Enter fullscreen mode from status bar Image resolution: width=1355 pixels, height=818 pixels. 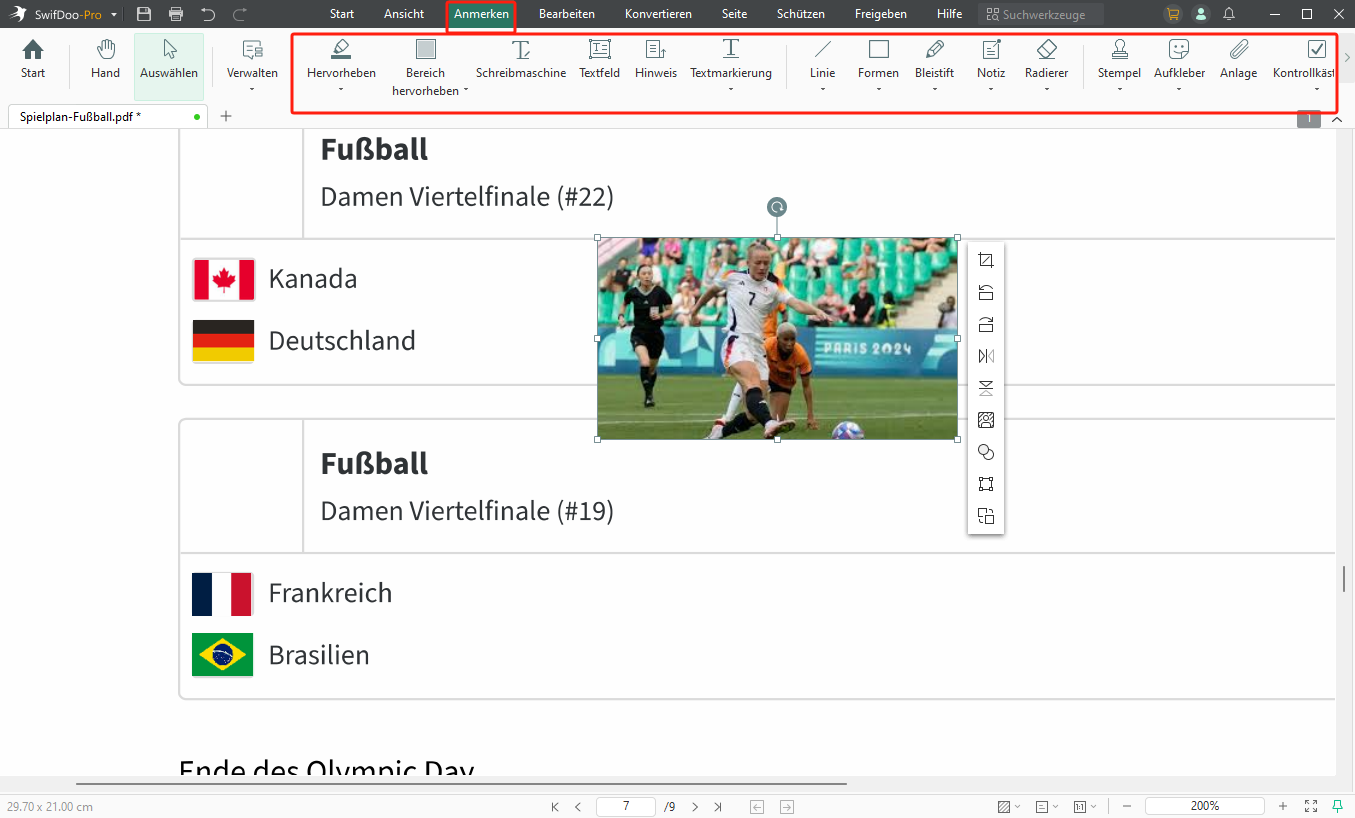coord(1311,806)
